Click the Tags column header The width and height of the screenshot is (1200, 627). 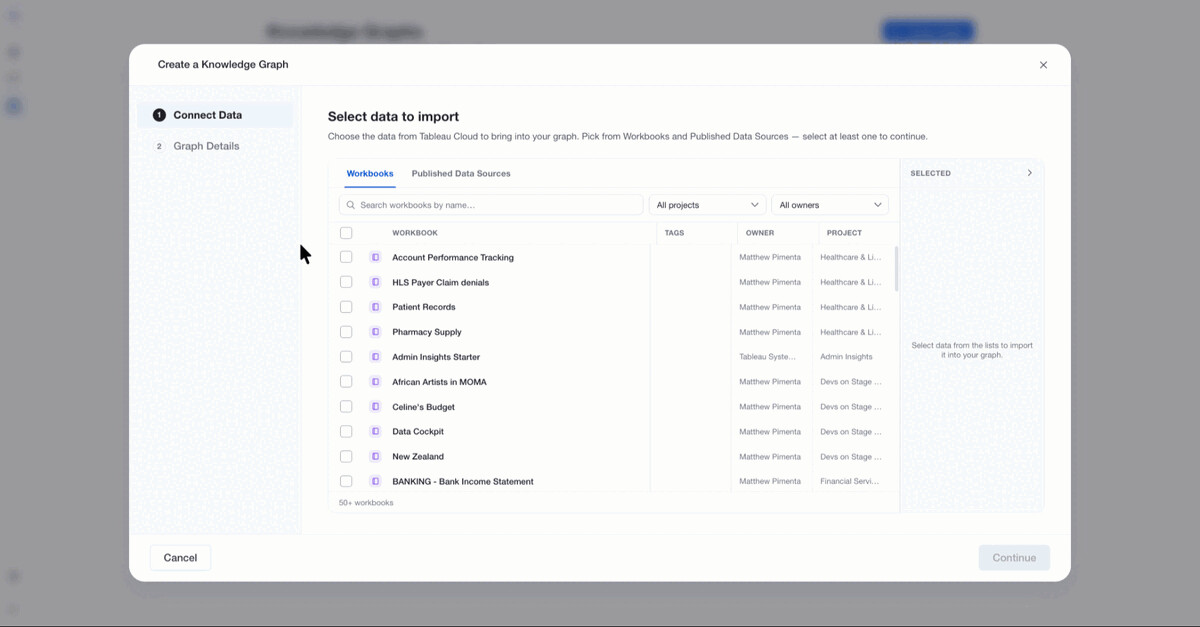[674, 233]
